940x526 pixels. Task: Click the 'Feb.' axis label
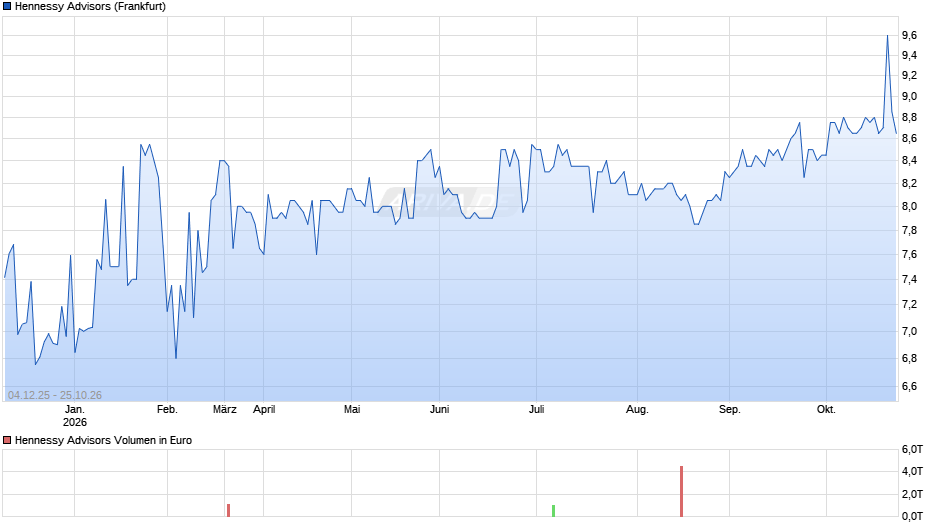tap(167, 410)
